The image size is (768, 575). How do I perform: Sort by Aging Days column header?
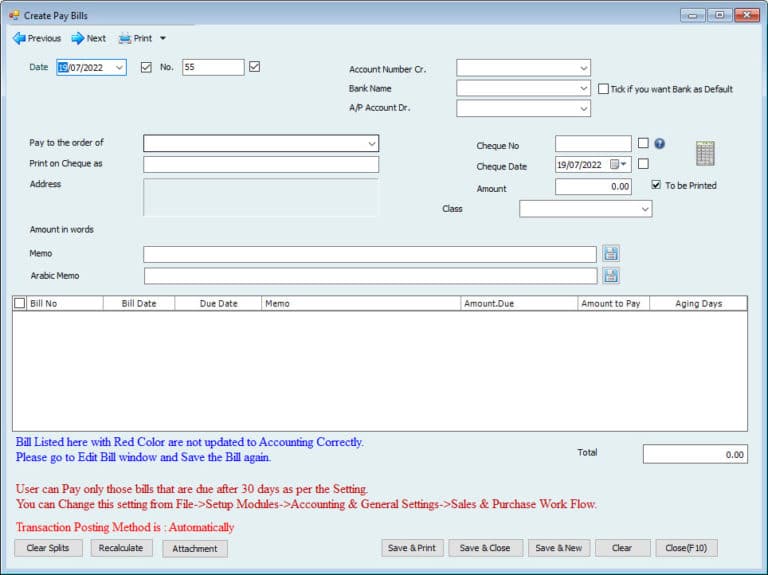698,303
